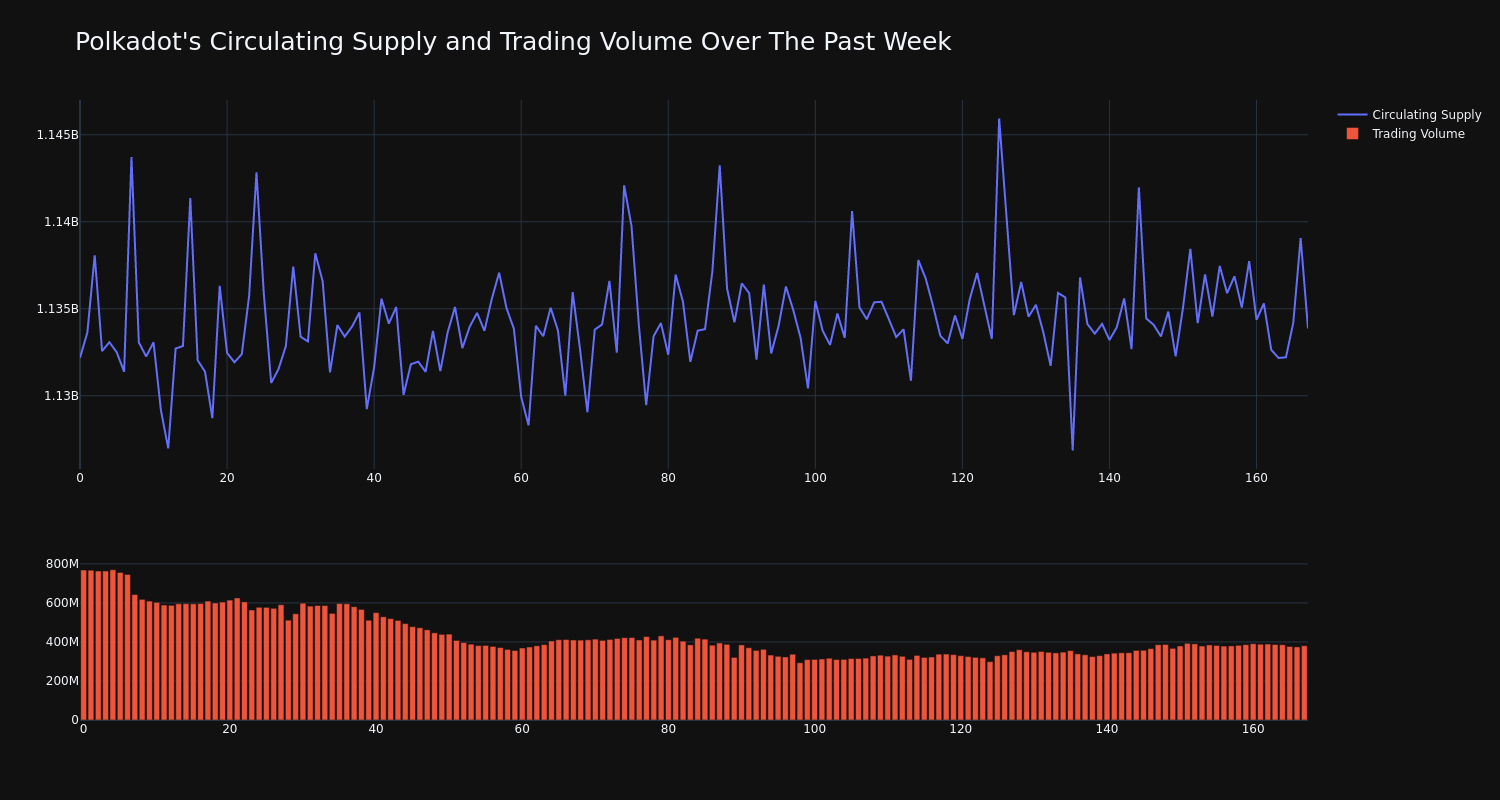Click the blue Circulating Supply legend line
This screenshot has height=800, width=1500.
click(1352, 115)
